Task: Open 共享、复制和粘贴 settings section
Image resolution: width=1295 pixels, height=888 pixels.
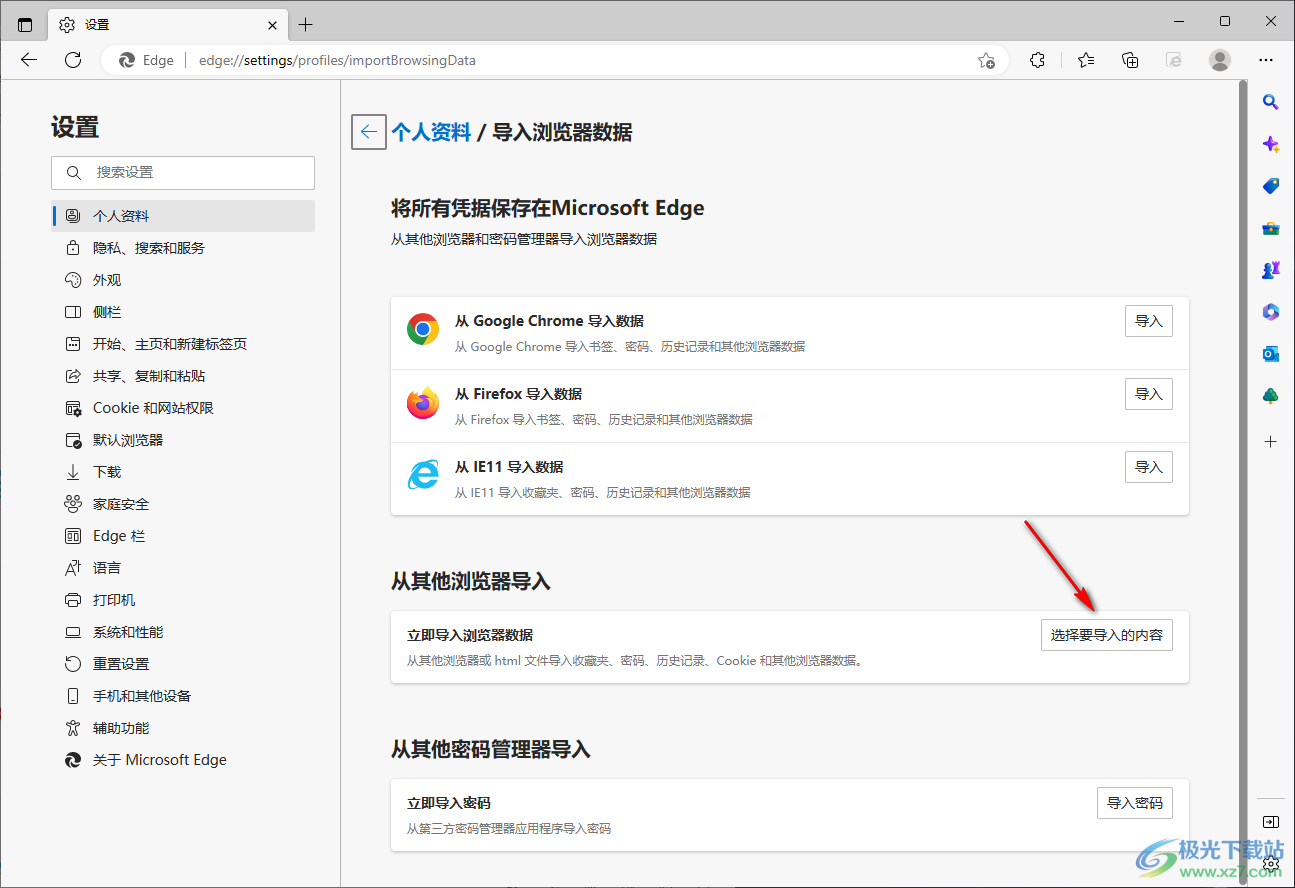Action: [184, 376]
